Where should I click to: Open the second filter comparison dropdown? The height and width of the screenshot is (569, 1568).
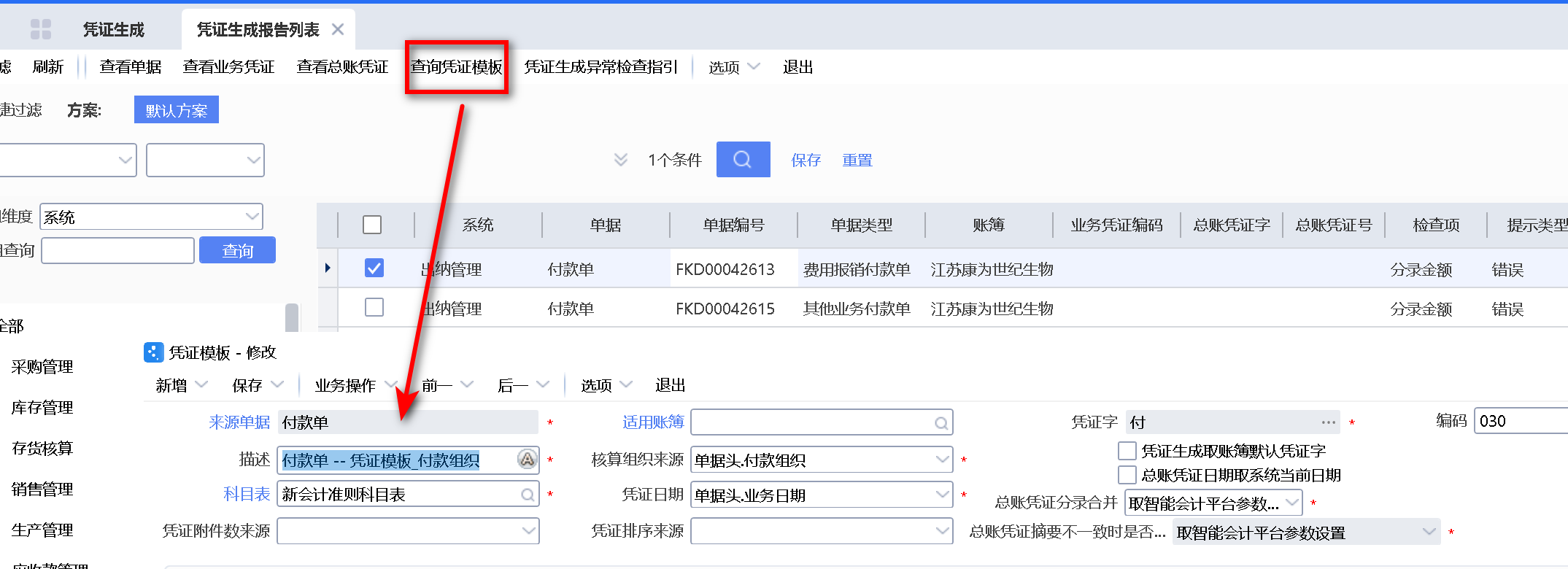click(x=254, y=160)
